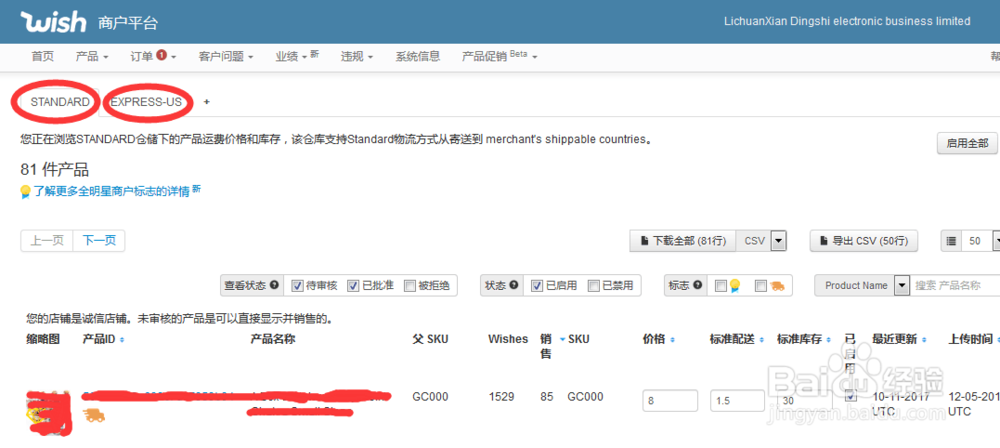This screenshot has height=448, width=1000.
Task: Click the orange truck icon under product ID
Action: tap(94, 415)
